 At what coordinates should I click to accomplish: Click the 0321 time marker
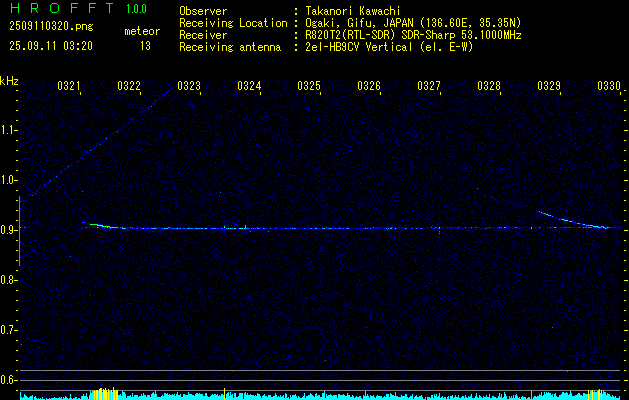tap(69, 85)
